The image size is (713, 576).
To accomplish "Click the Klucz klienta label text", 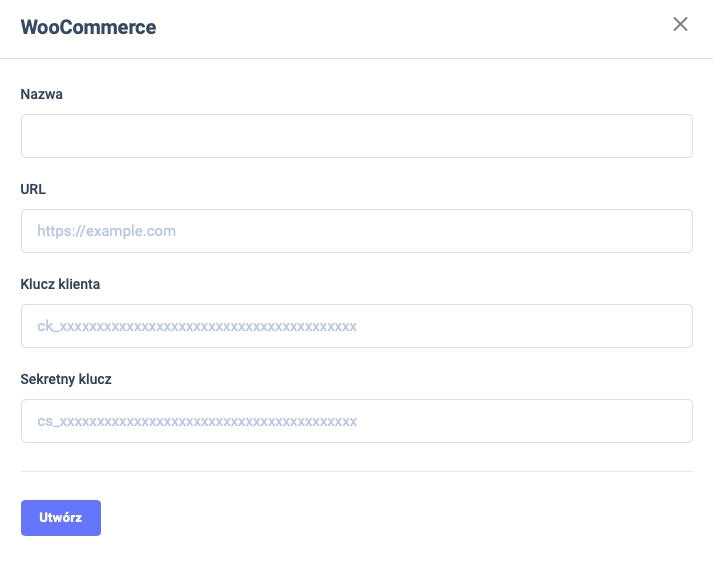I will [x=60, y=284].
